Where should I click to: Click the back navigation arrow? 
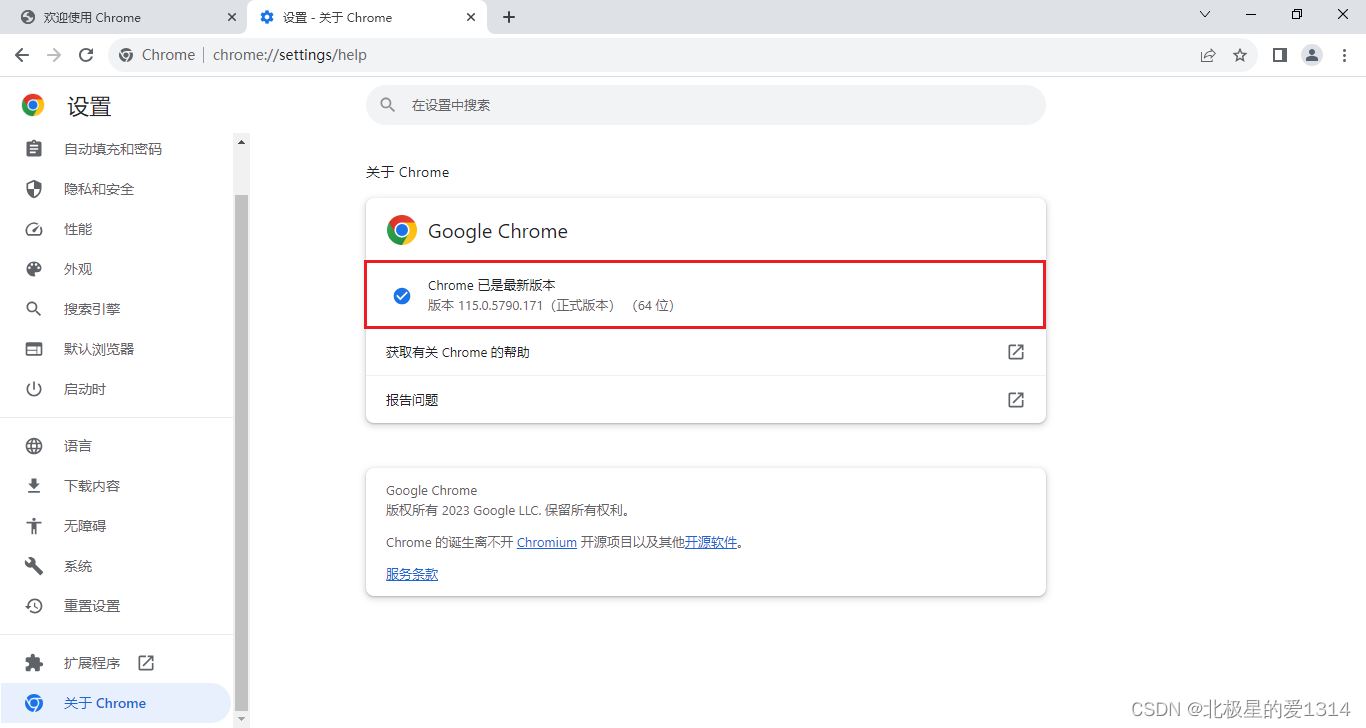click(x=22, y=55)
